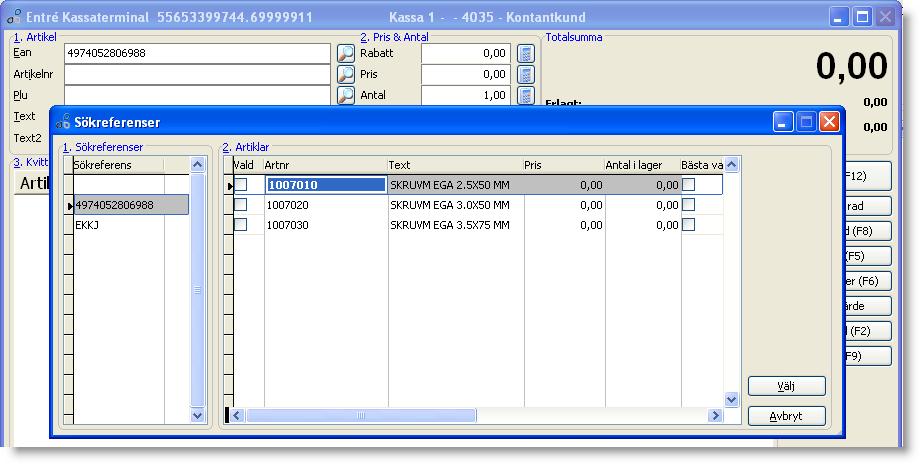Open search beside the Artikelnr field

[346, 74]
